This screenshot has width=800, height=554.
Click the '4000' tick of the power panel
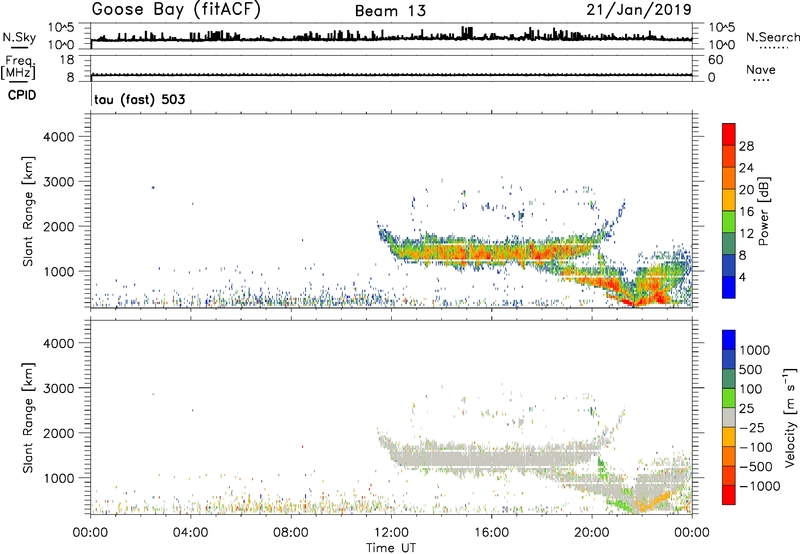click(59, 137)
